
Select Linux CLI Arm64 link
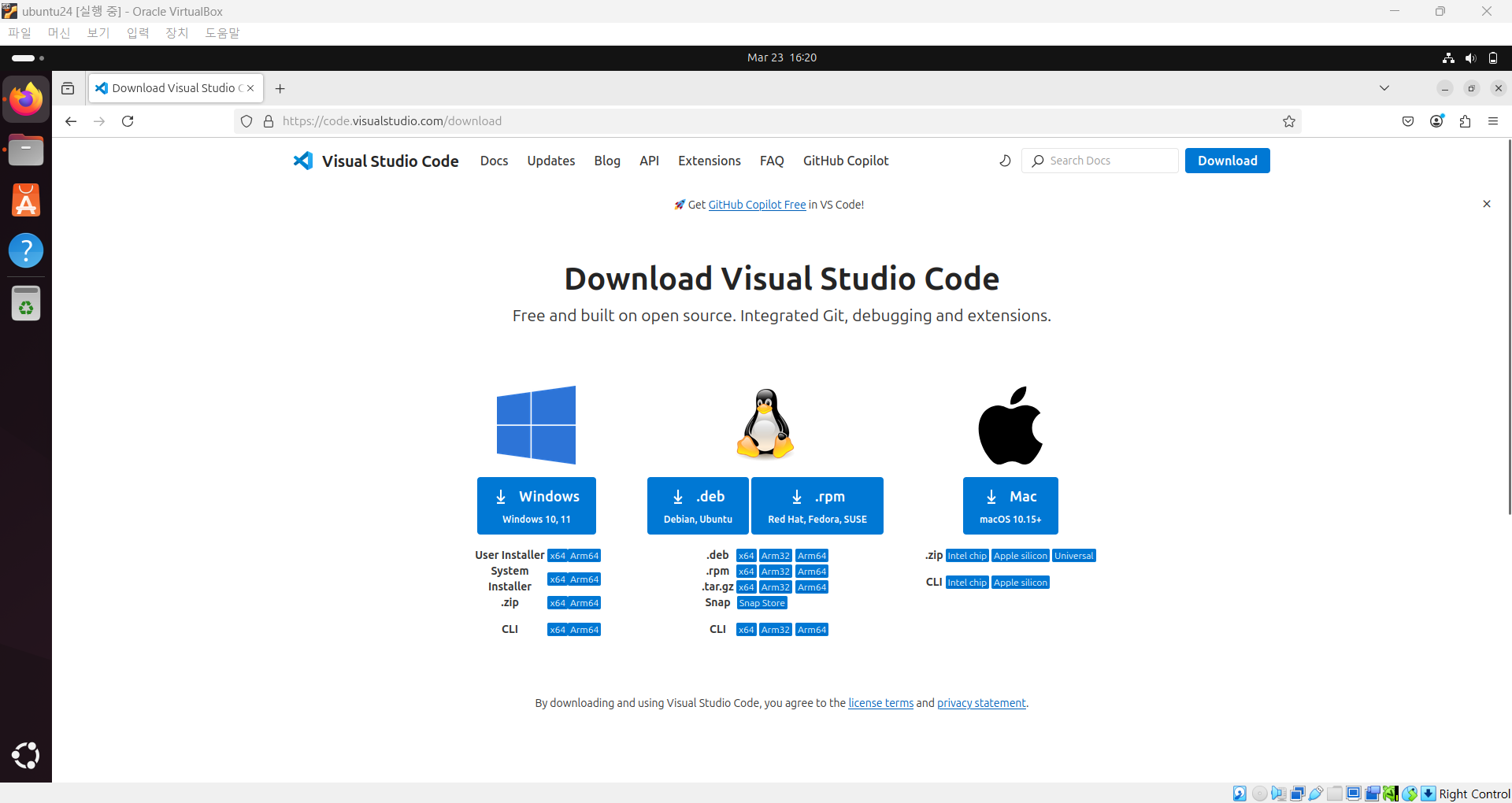(812, 630)
